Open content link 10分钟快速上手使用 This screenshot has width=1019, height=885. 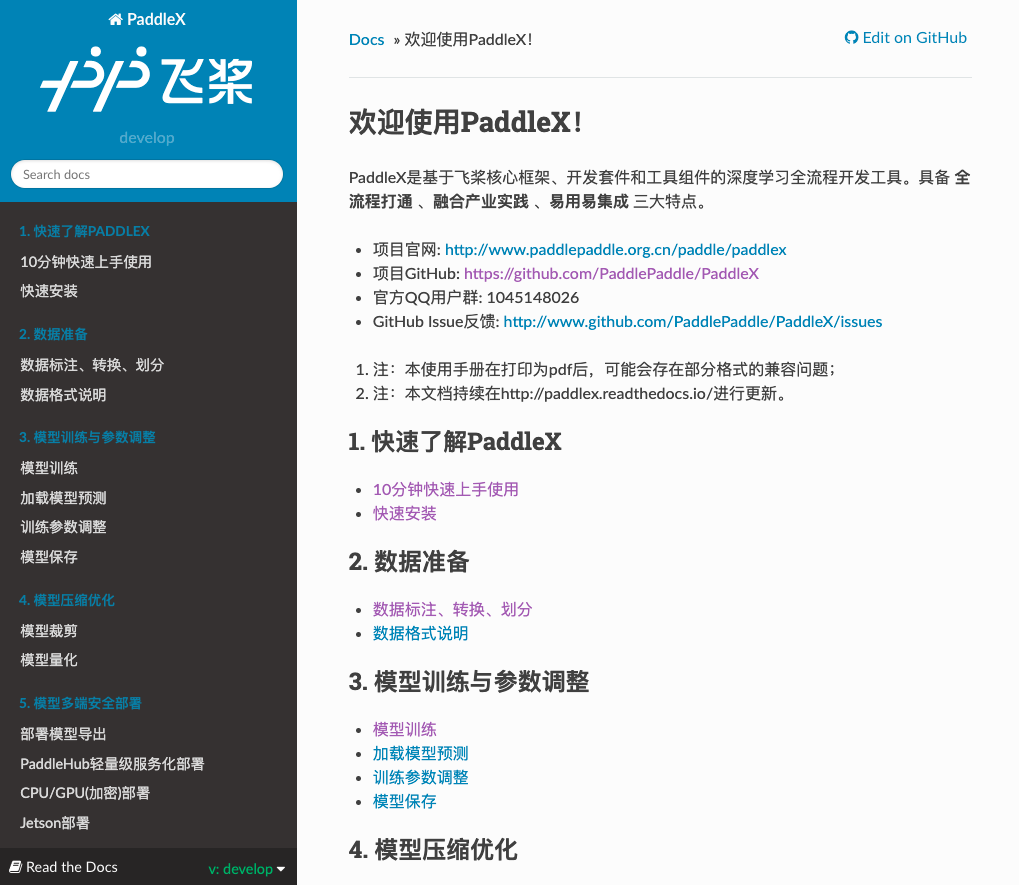click(445, 489)
